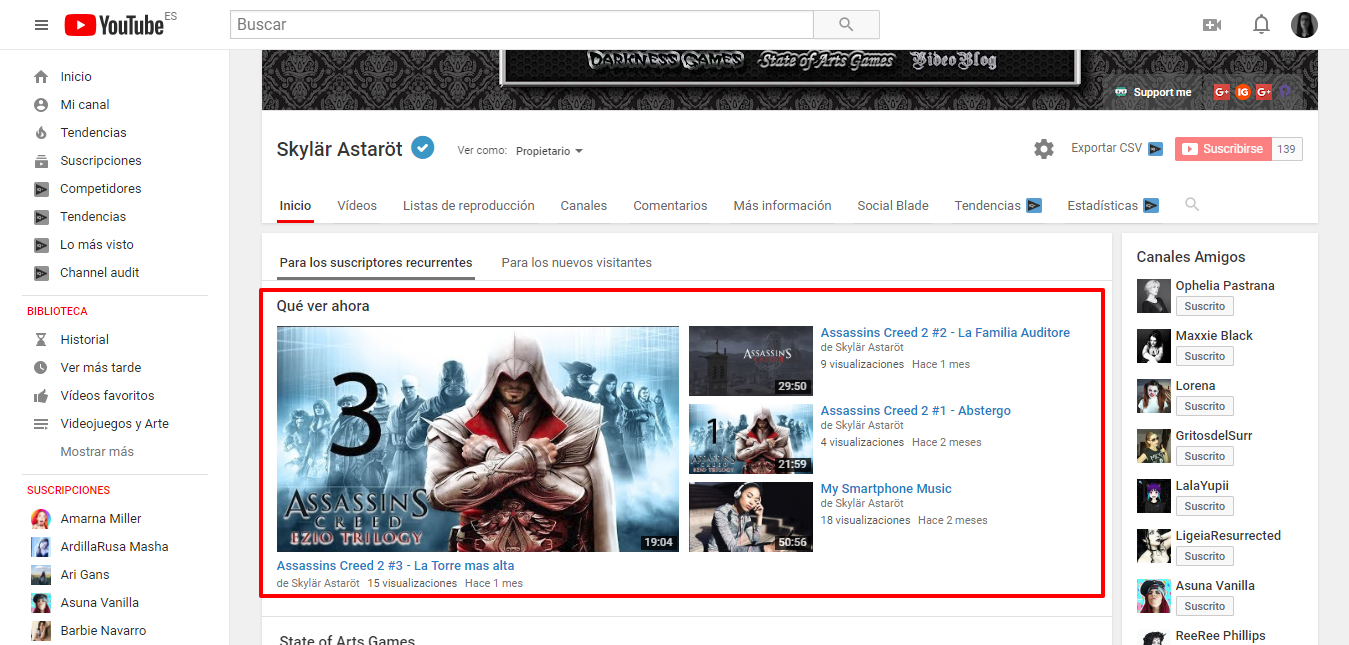1349x645 pixels.
Task: Open Listas de reproducción tab
Action: [x=469, y=205]
